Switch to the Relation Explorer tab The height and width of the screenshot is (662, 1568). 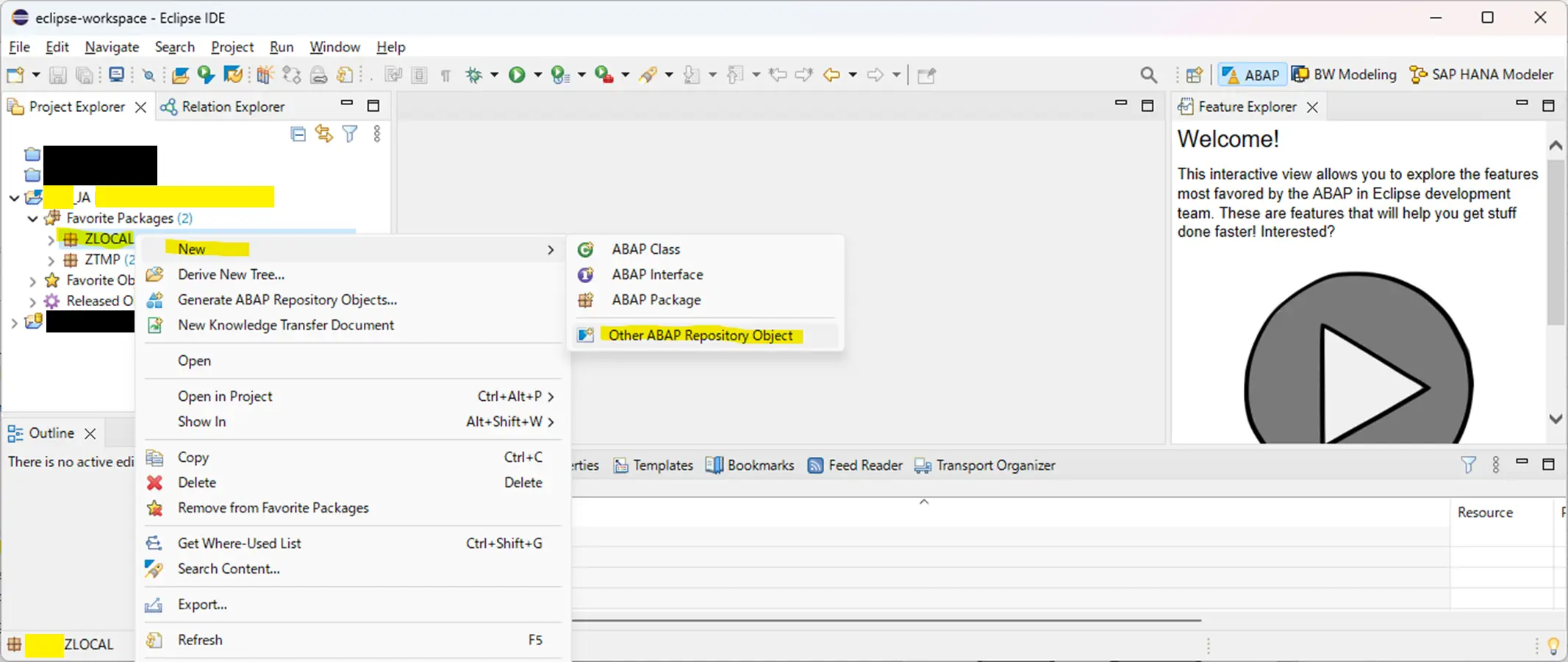point(223,107)
